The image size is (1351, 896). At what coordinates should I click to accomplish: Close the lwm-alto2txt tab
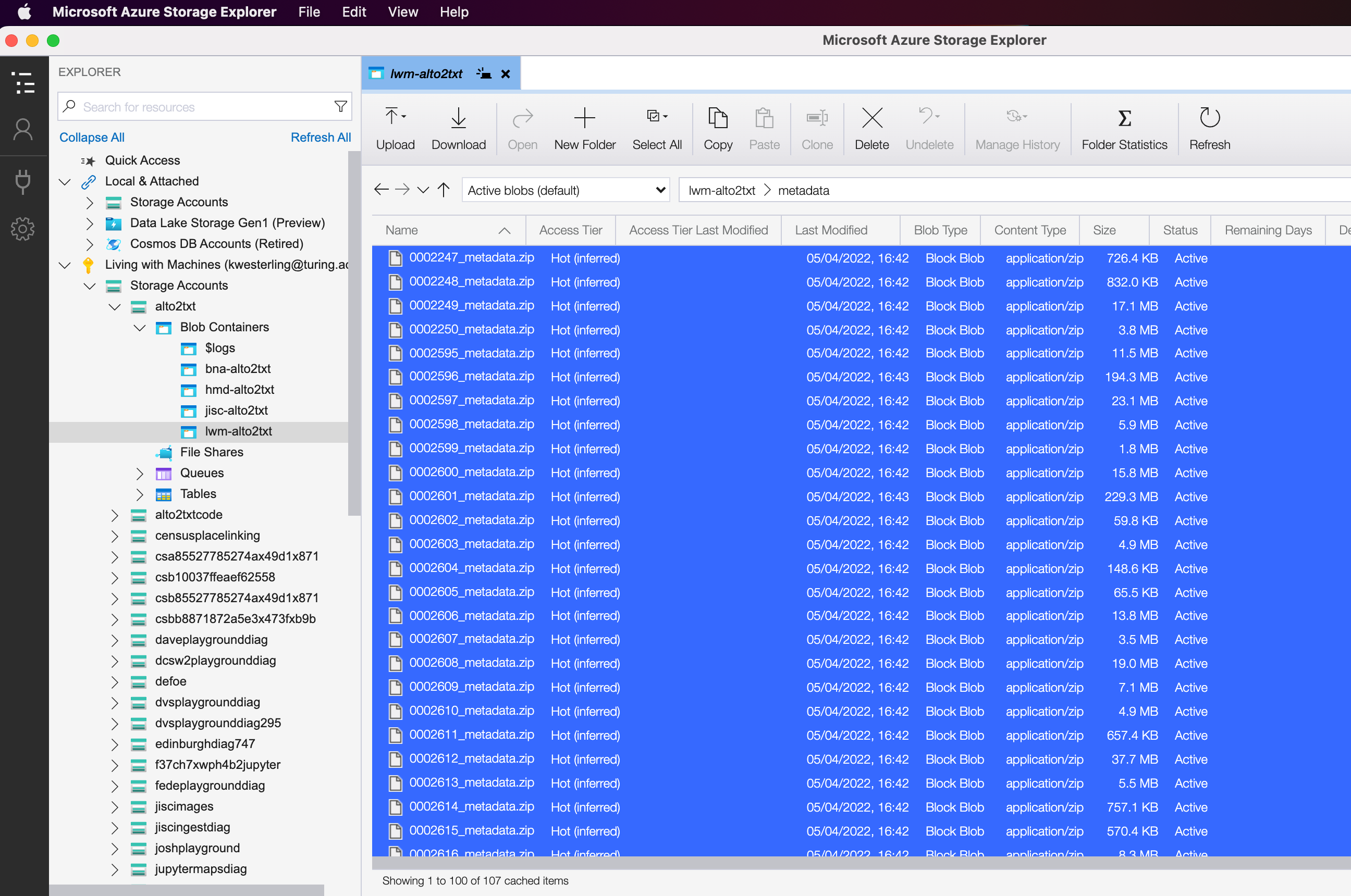tap(506, 74)
